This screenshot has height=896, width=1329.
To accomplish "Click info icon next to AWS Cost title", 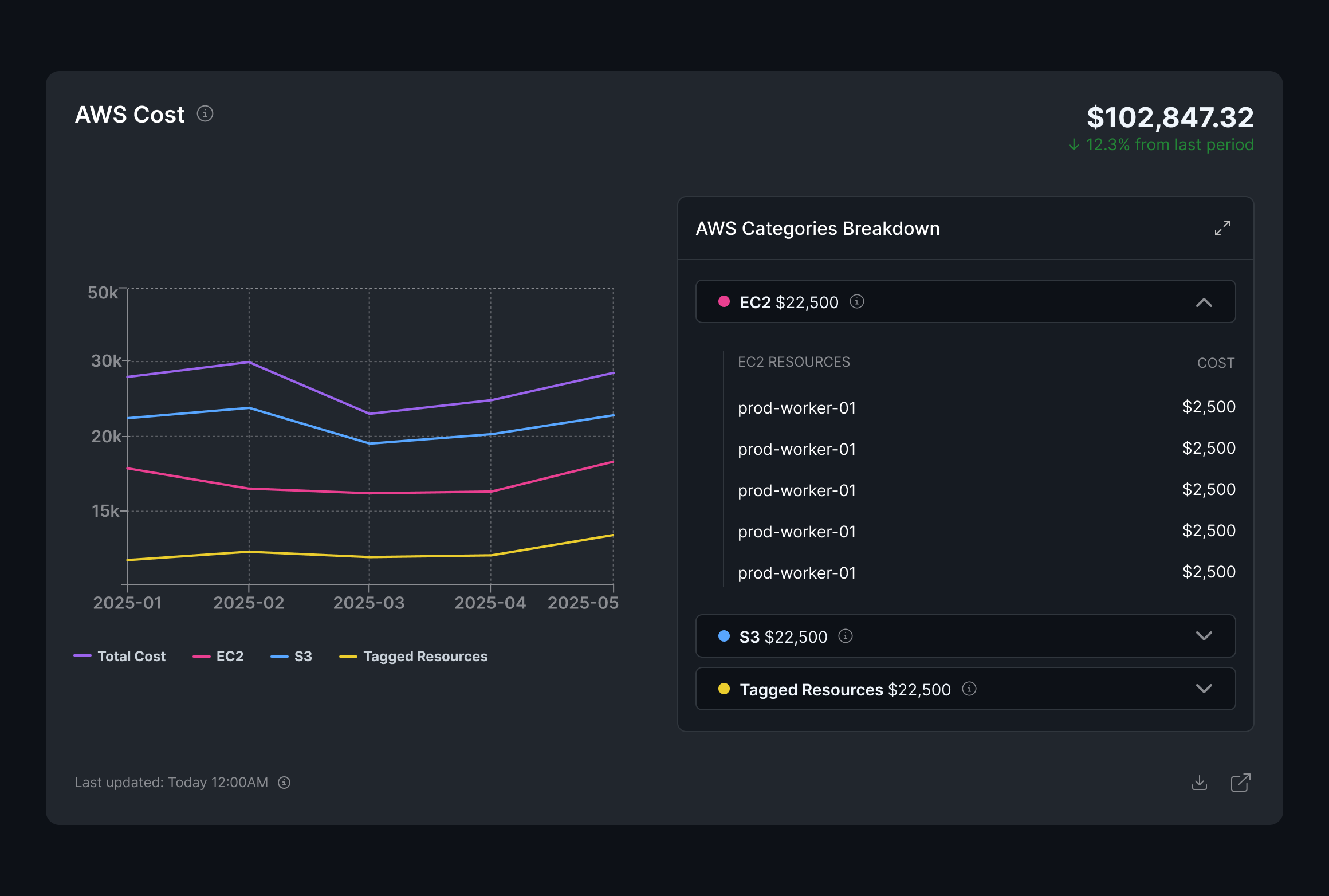I will 205,114.
